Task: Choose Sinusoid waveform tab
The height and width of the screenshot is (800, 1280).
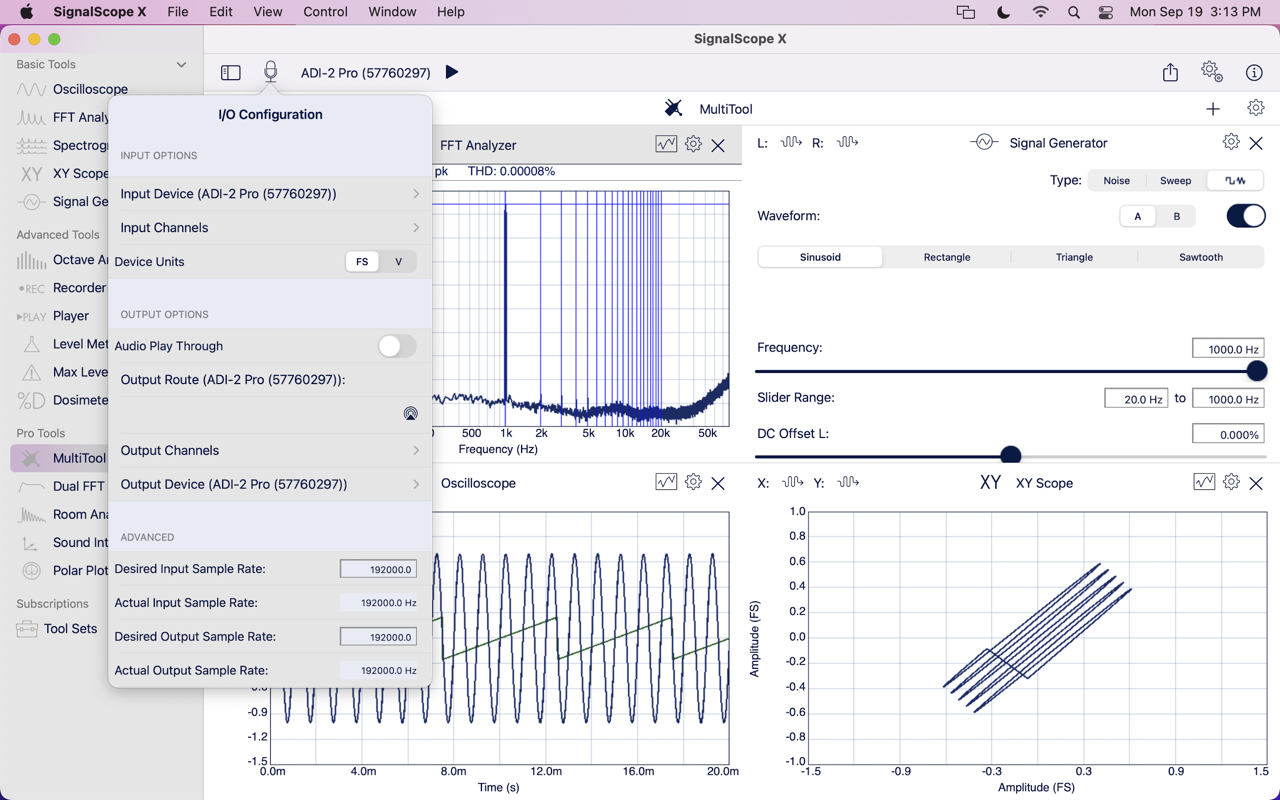Action: click(x=820, y=257)
